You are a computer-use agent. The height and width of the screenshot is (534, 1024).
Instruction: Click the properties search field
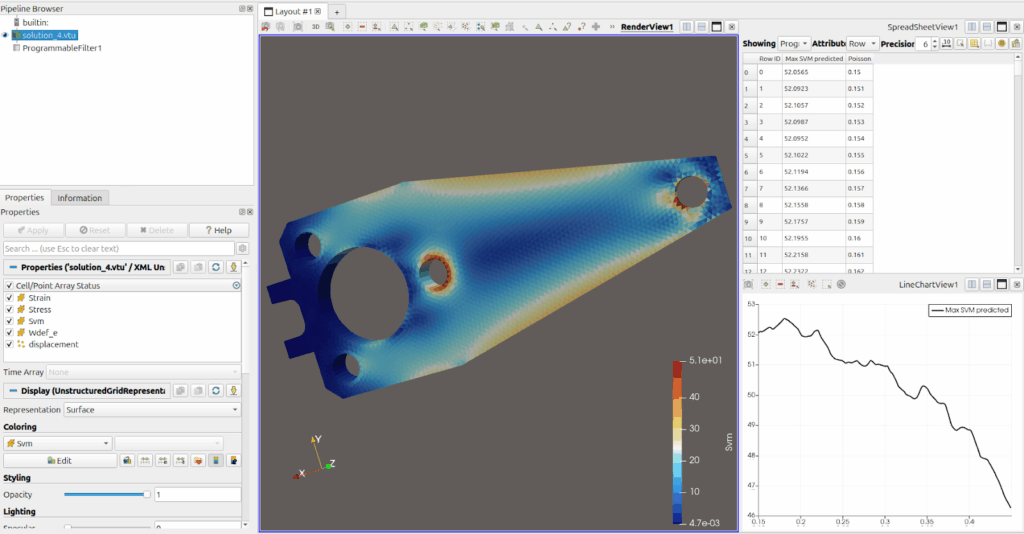(x=118, y=248)
